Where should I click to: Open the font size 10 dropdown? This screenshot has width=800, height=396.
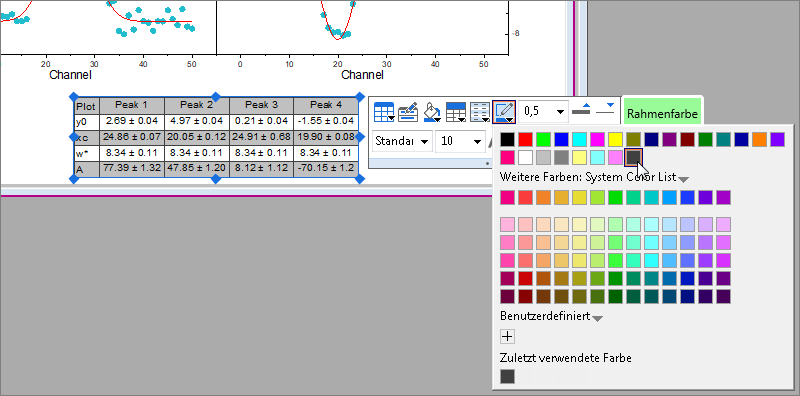point(478,141)
